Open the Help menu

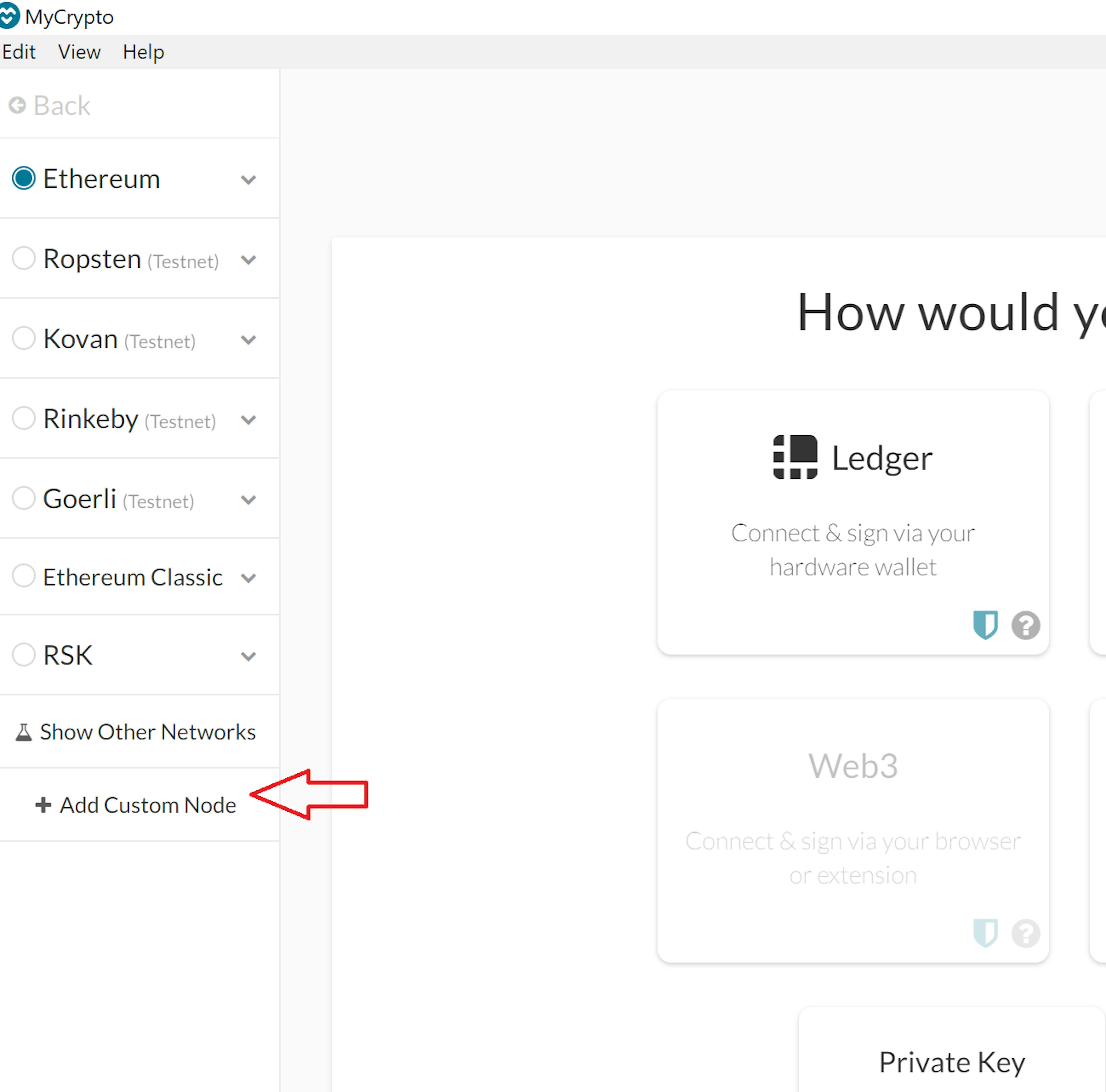[143, 52]
